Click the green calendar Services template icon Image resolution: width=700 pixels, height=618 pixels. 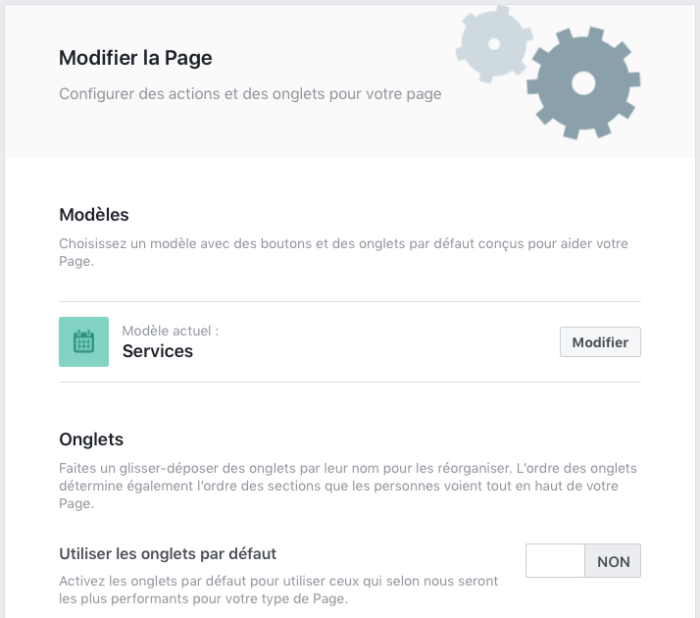pos(84,342)
